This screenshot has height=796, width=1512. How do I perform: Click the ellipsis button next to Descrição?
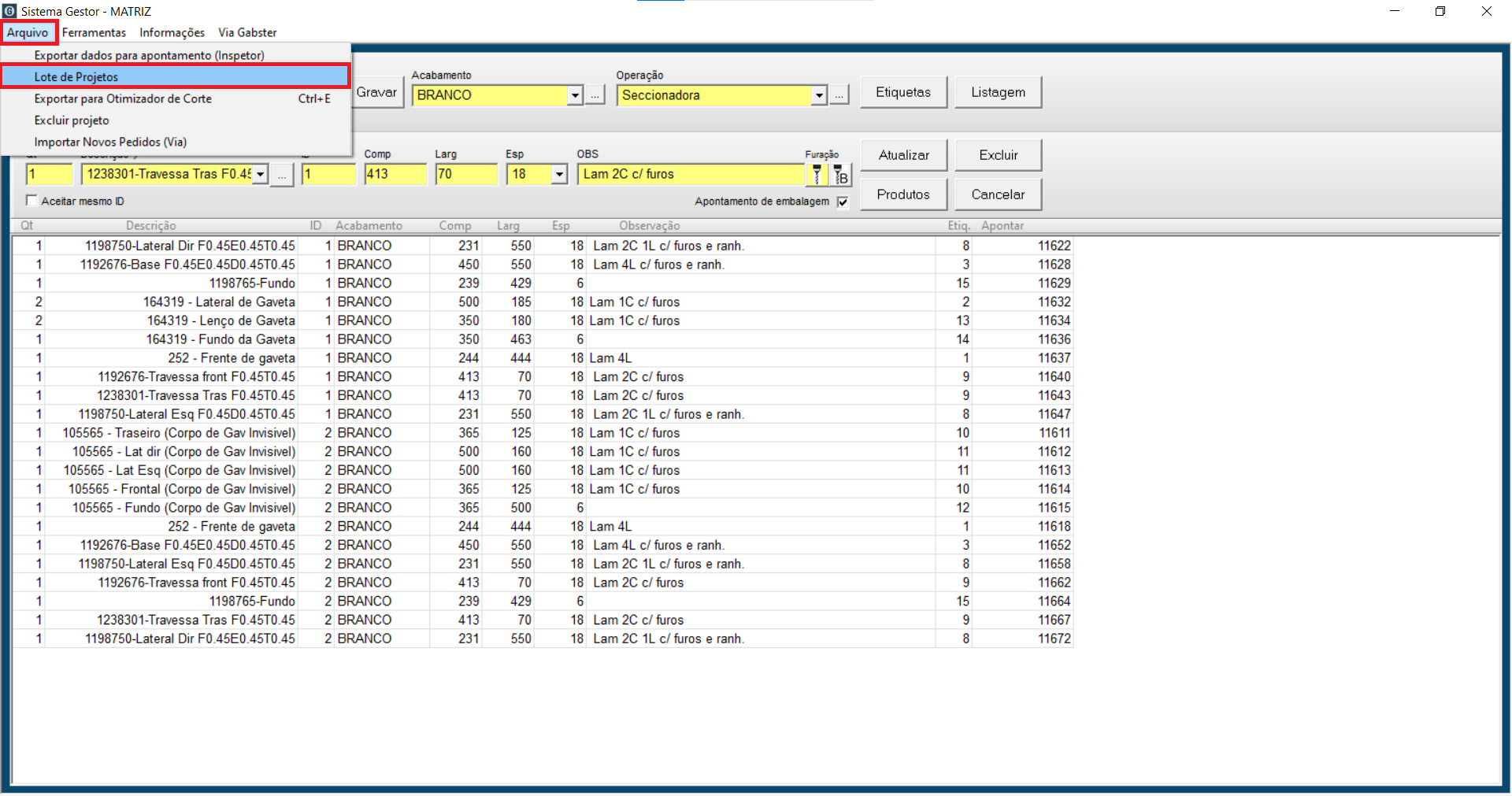pyautogui.click(x=282, y=175)
